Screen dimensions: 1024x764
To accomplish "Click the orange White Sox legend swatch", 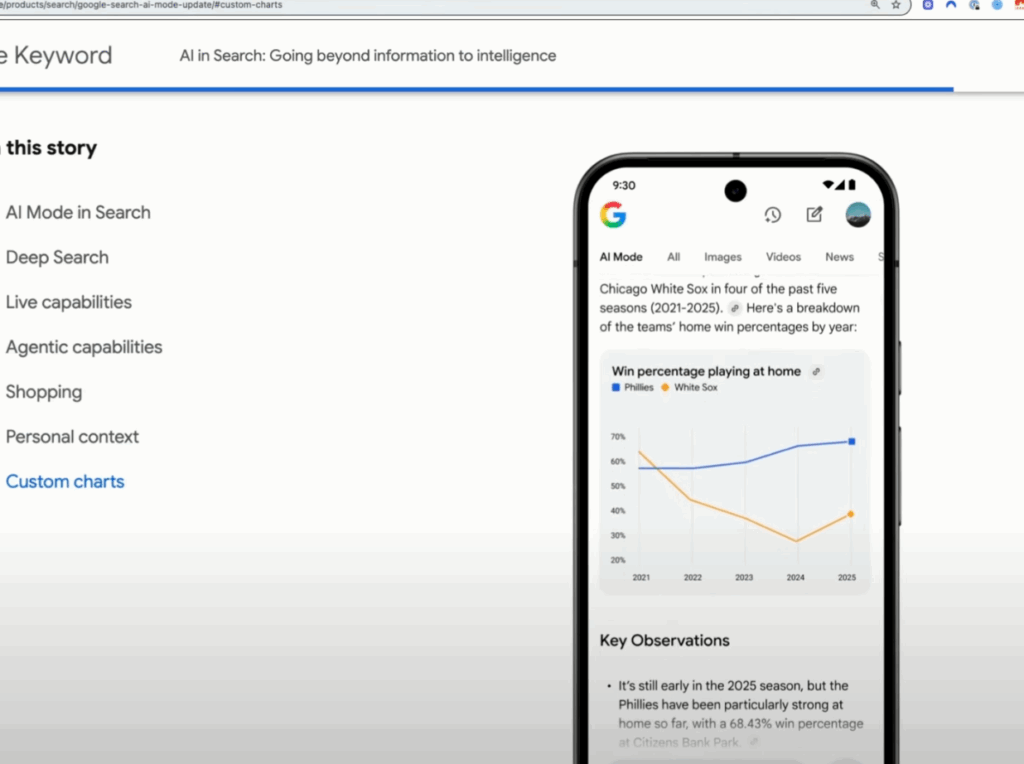I will click(x=665, y=387).
